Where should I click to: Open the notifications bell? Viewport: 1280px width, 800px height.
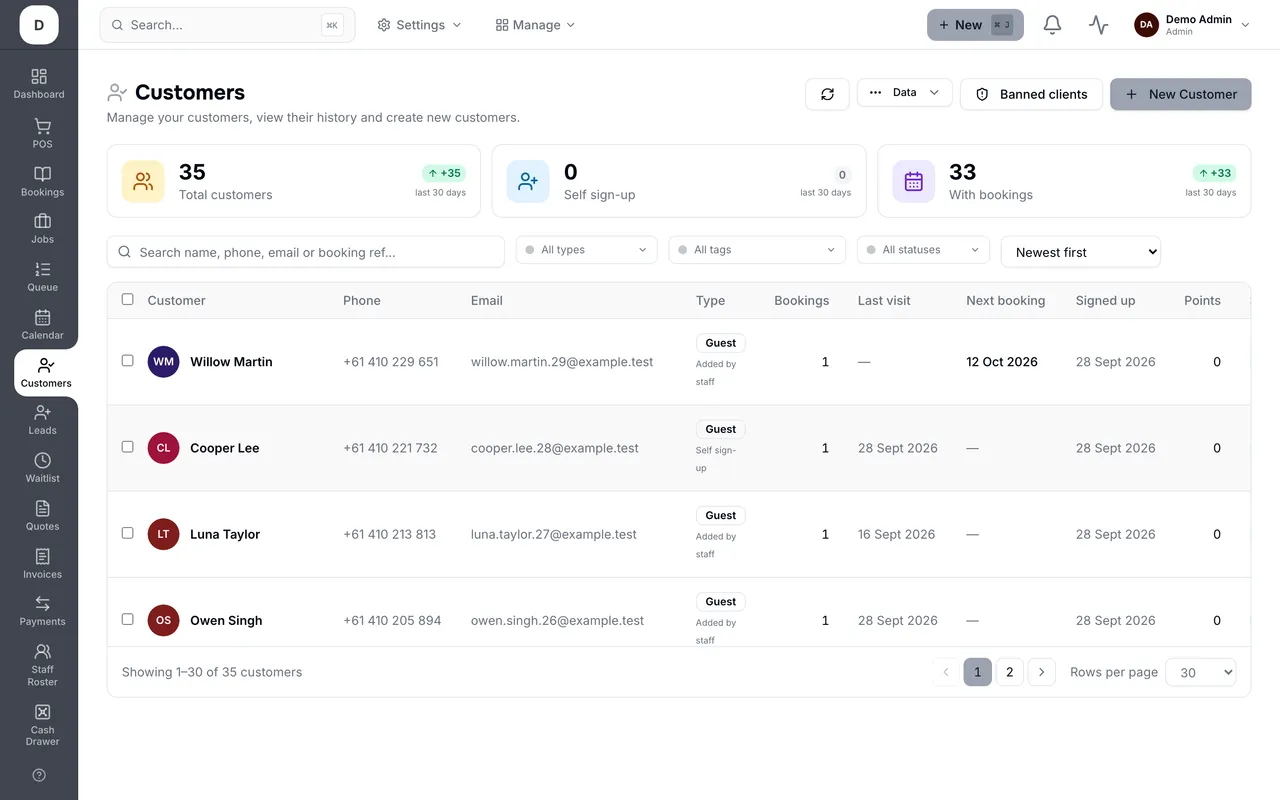pos(1052,25)
